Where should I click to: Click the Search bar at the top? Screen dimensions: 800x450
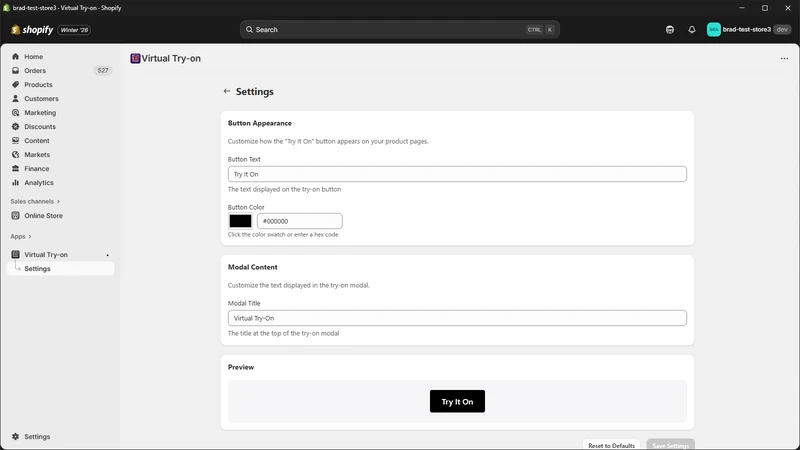click(399, 30)
